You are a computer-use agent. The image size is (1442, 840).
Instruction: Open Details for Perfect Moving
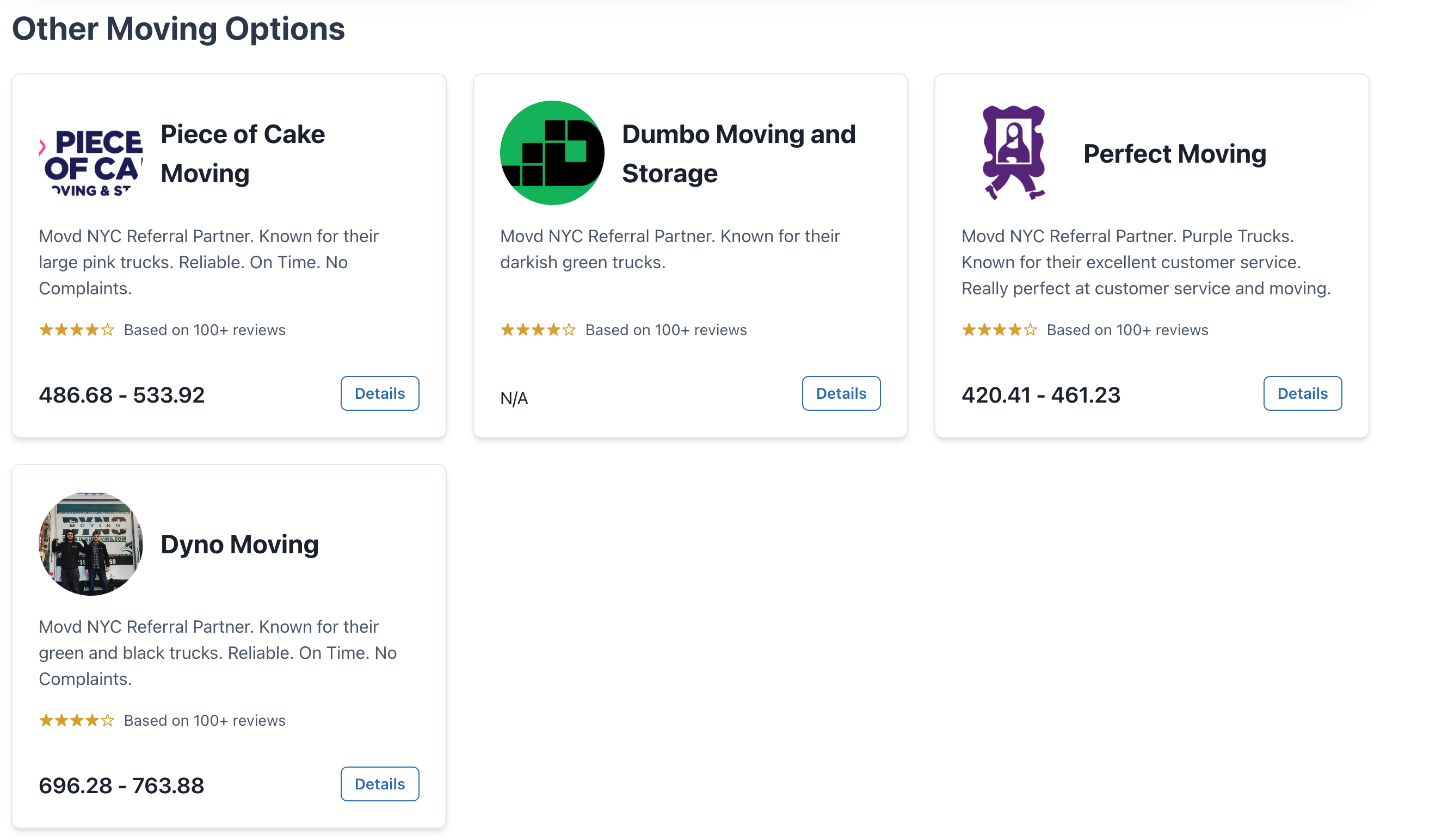pyautogui.click(x=1302, y=394)
